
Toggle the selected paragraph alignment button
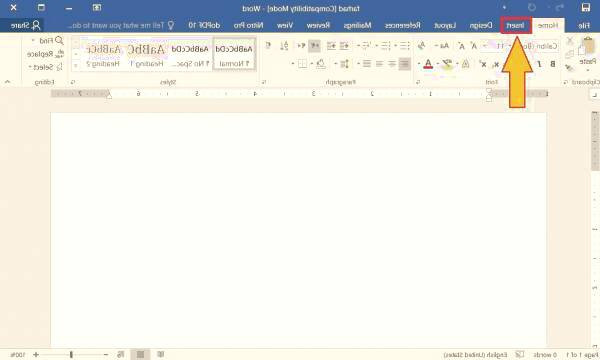(404, 64)
